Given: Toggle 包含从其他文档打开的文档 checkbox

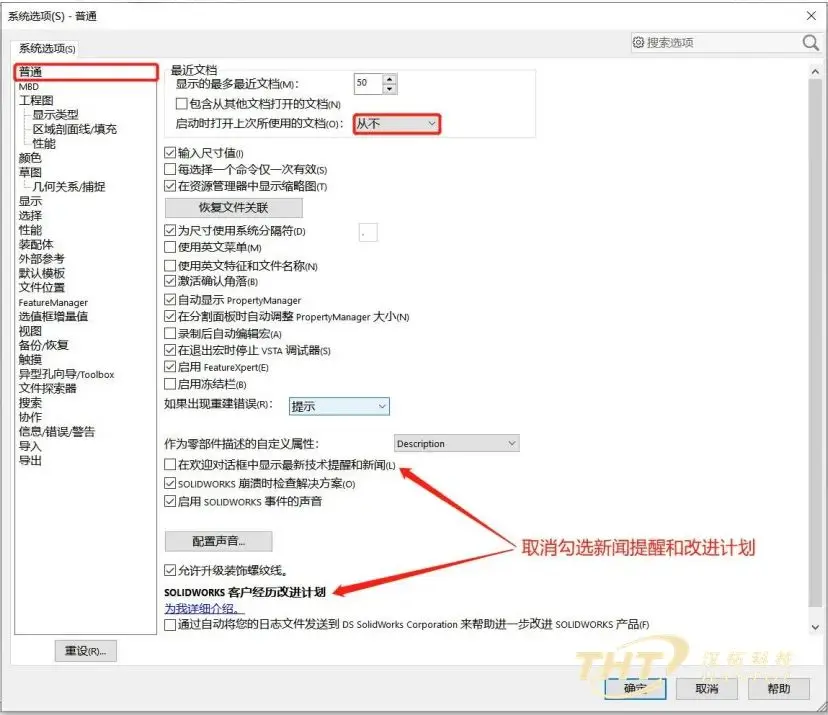Looking at the screenshot, I should pos(181,104).
